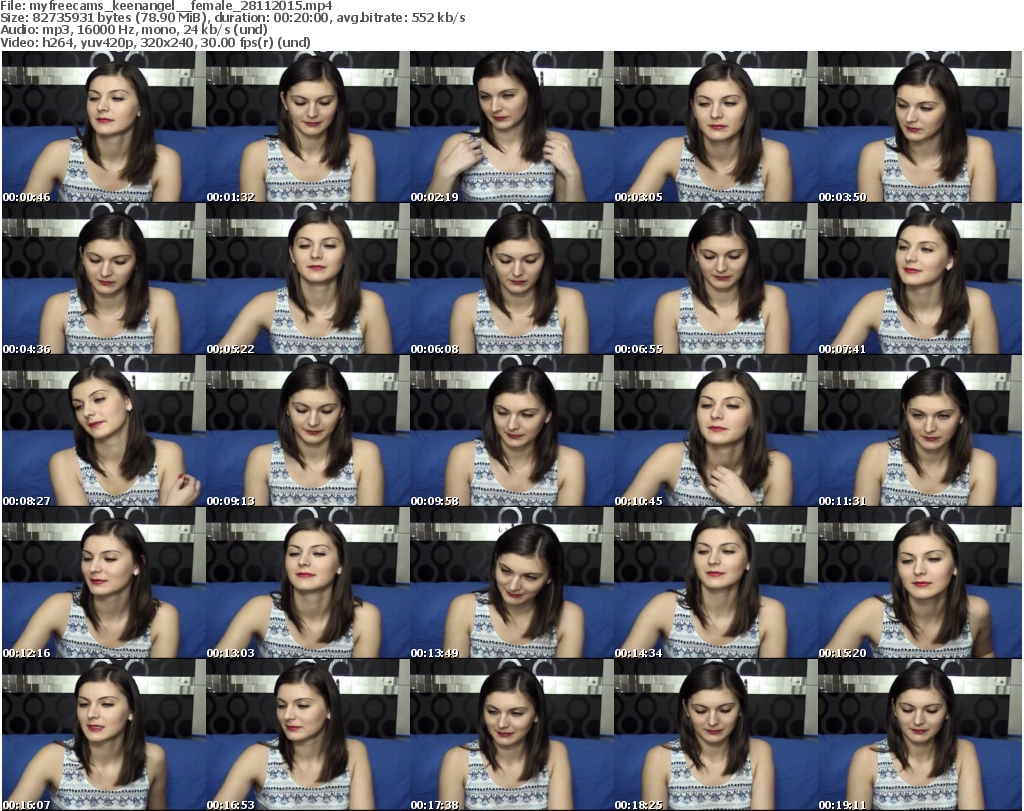Open the frame stamped 00:08:27
This screenshot has height=811, width=1024.
pos(104,431)
